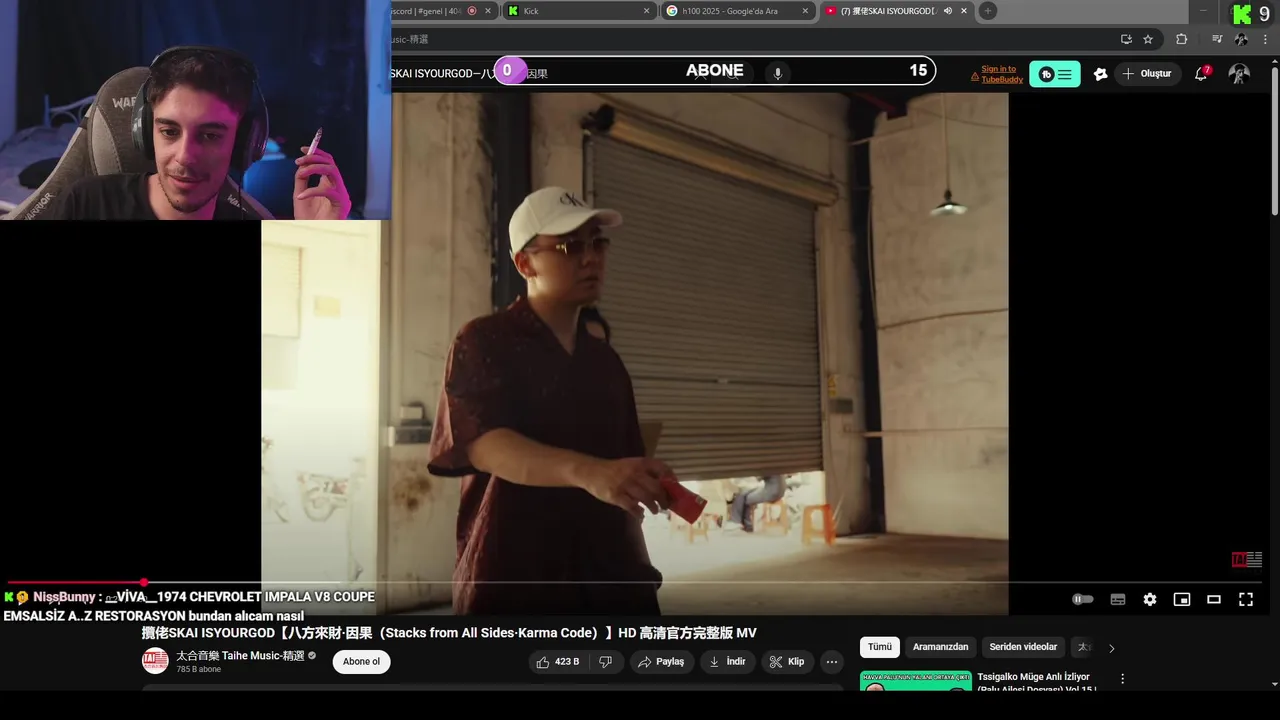Open the more actions menu under the video

point(832,662)
